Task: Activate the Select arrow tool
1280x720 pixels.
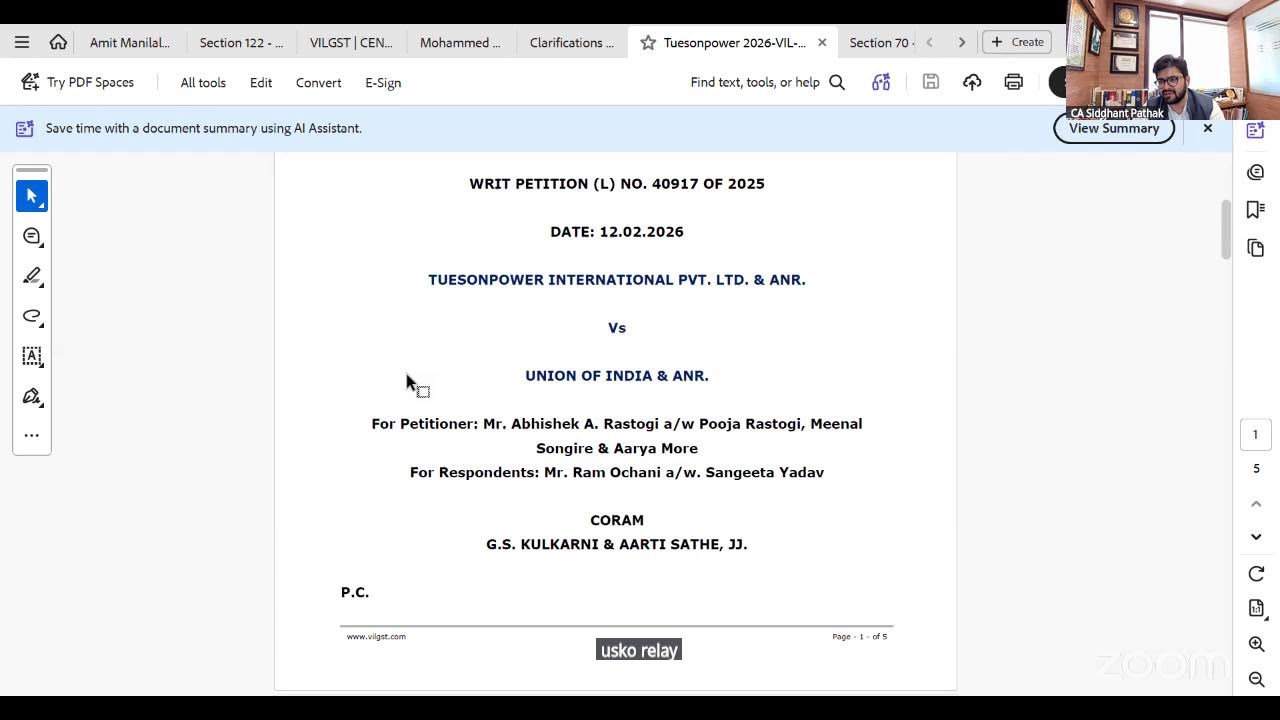Action: (x=32, y=196)
